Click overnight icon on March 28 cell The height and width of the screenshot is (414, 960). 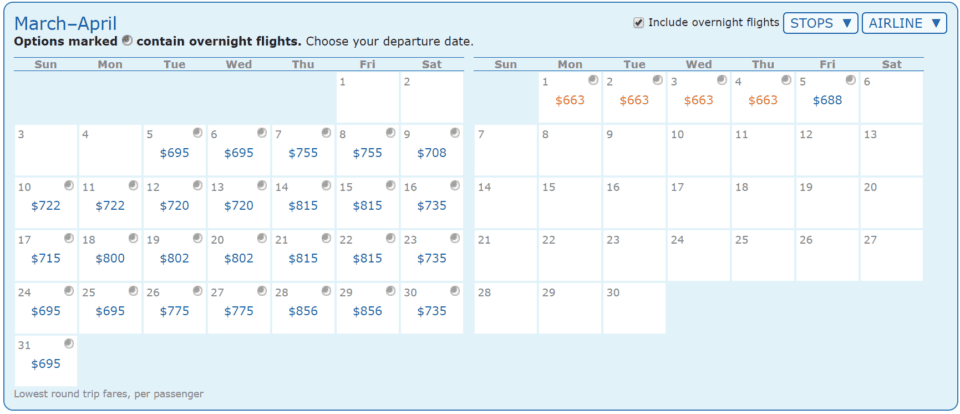coord(326,291)
